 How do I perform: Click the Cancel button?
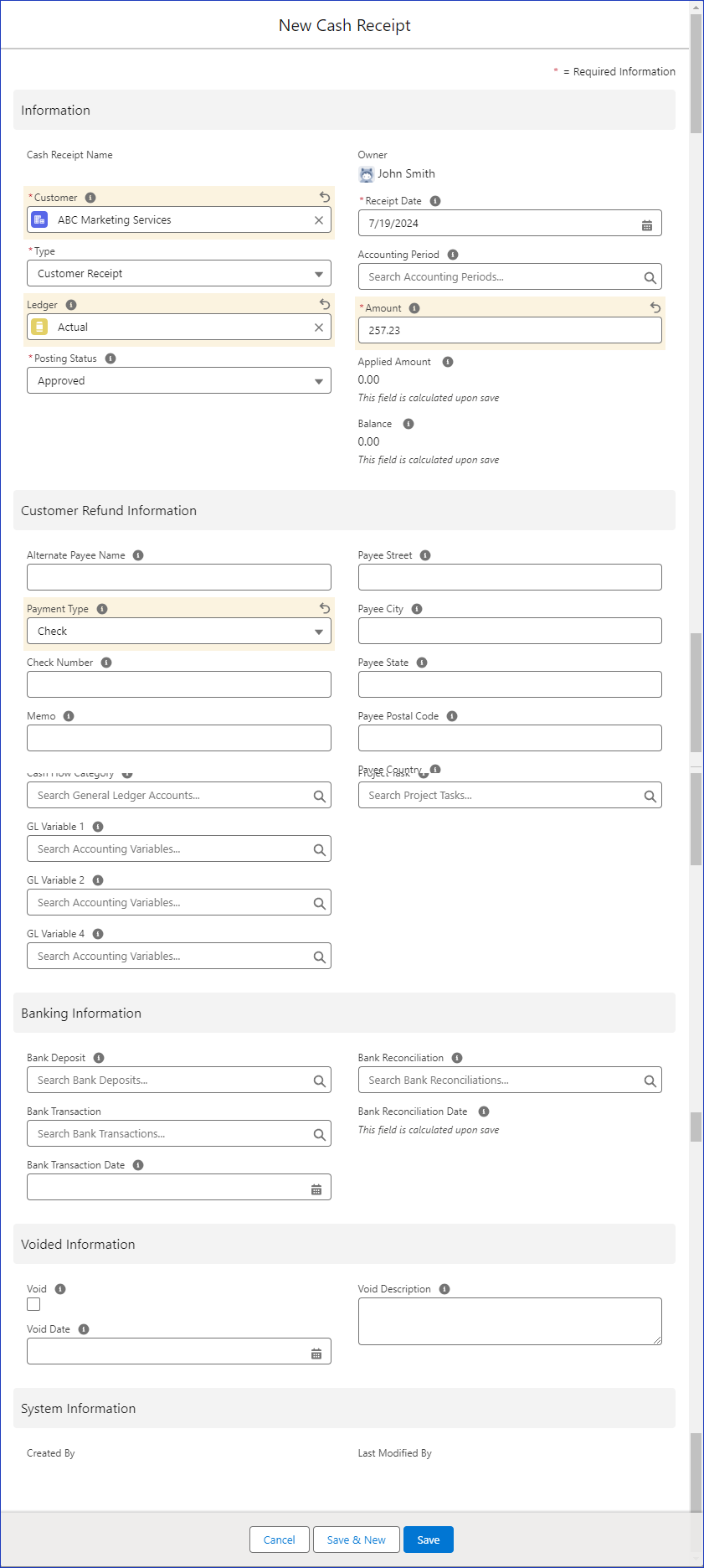280,1540
